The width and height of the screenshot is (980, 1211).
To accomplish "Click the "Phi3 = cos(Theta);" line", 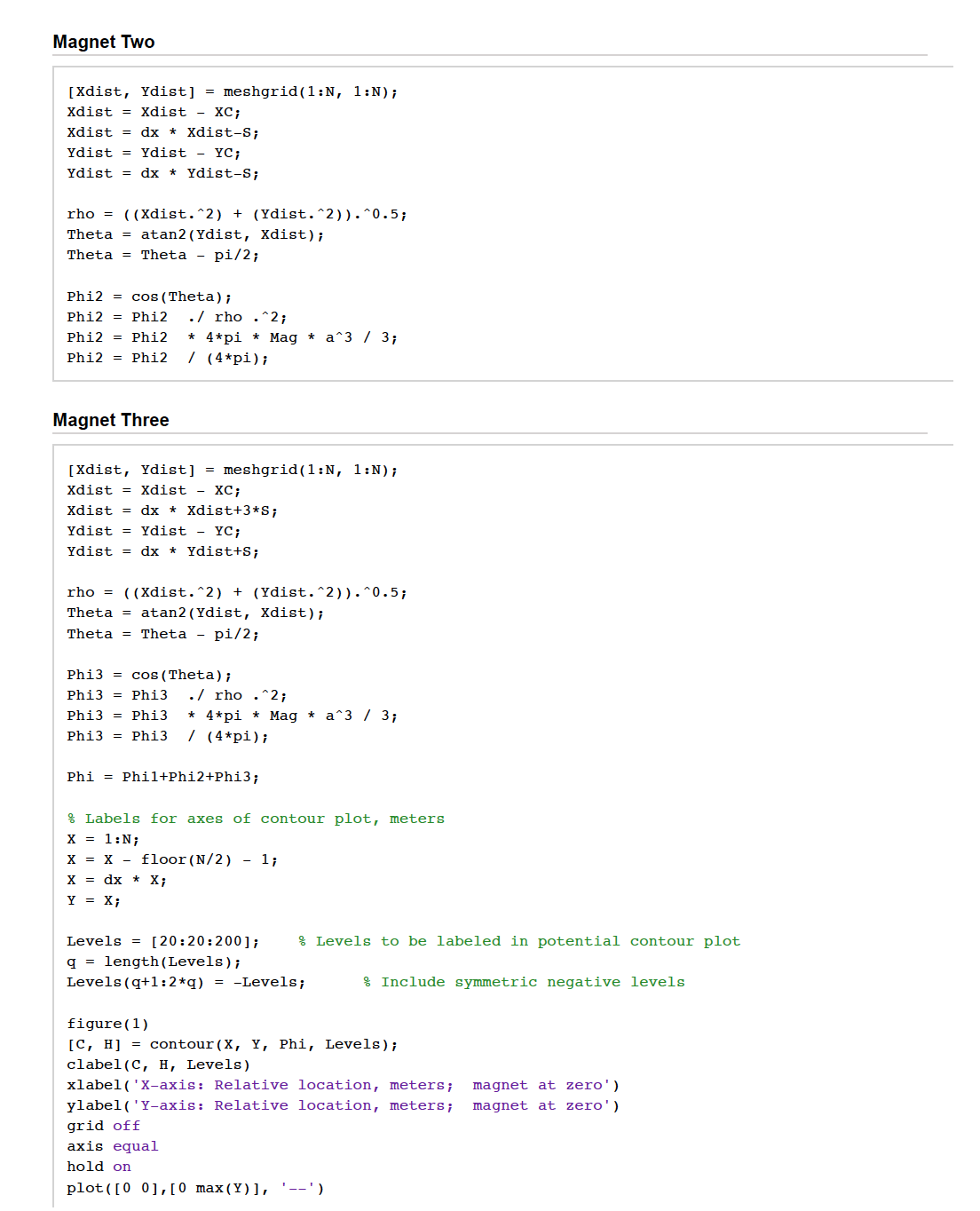I will click(149, 675).
